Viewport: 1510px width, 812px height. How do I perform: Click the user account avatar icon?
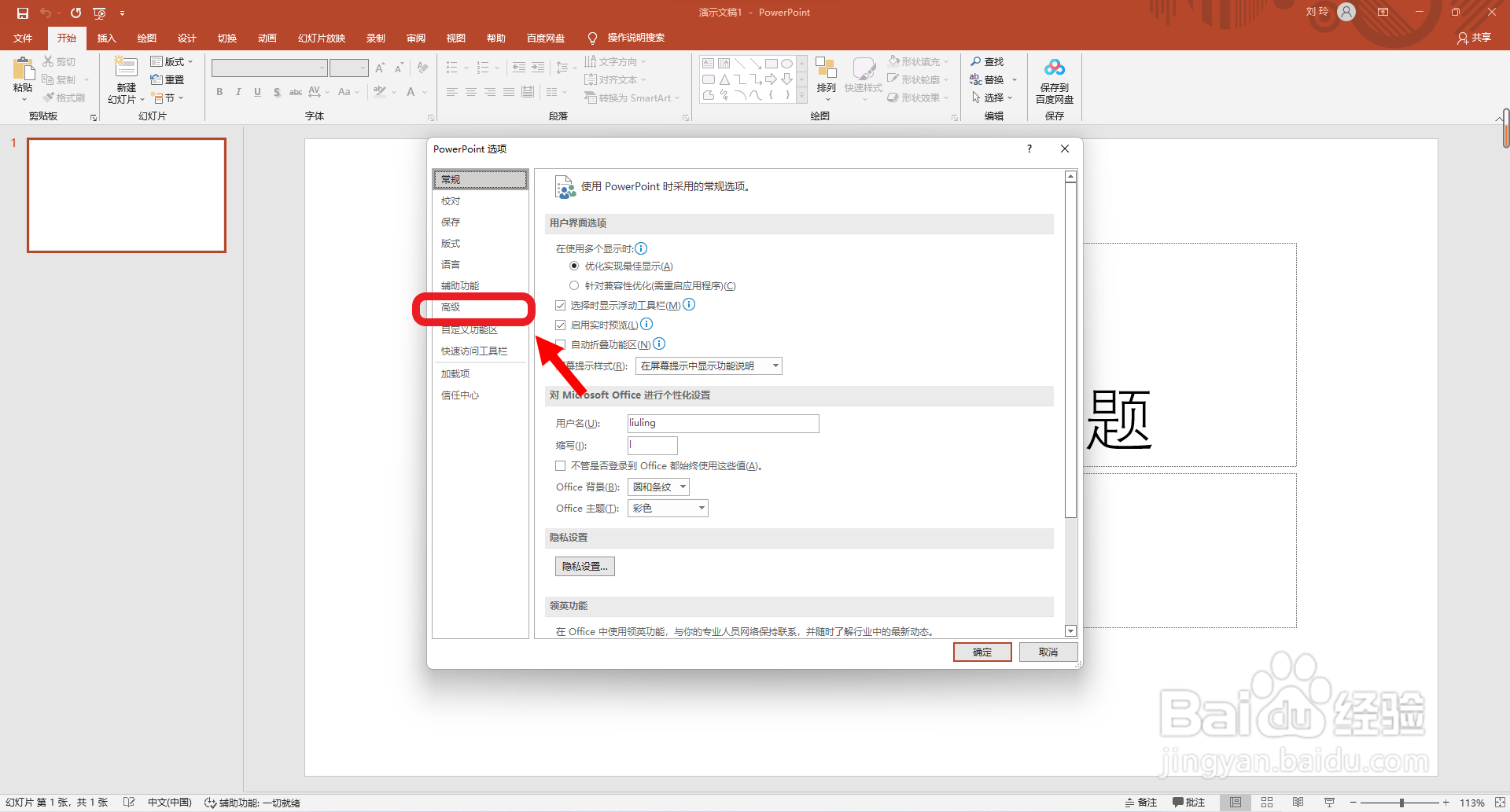(x=1346, y=12)
